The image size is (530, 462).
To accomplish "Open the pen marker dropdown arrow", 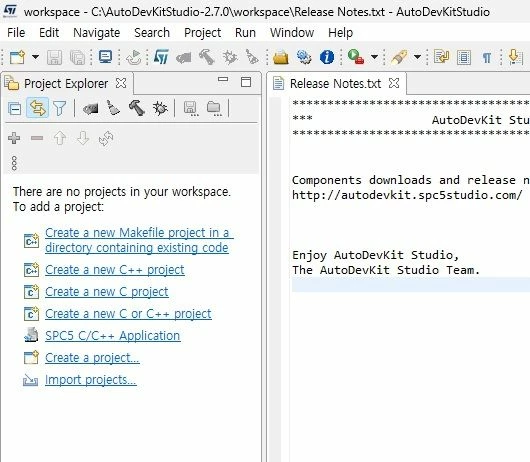I will pyautogui.click(x=417, y=56).
